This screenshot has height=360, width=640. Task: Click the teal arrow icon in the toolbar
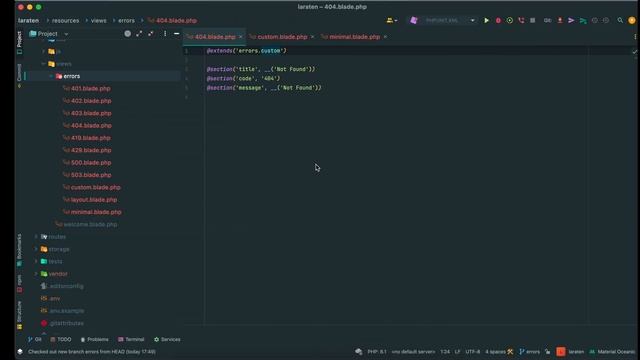(x=583, y=20)
